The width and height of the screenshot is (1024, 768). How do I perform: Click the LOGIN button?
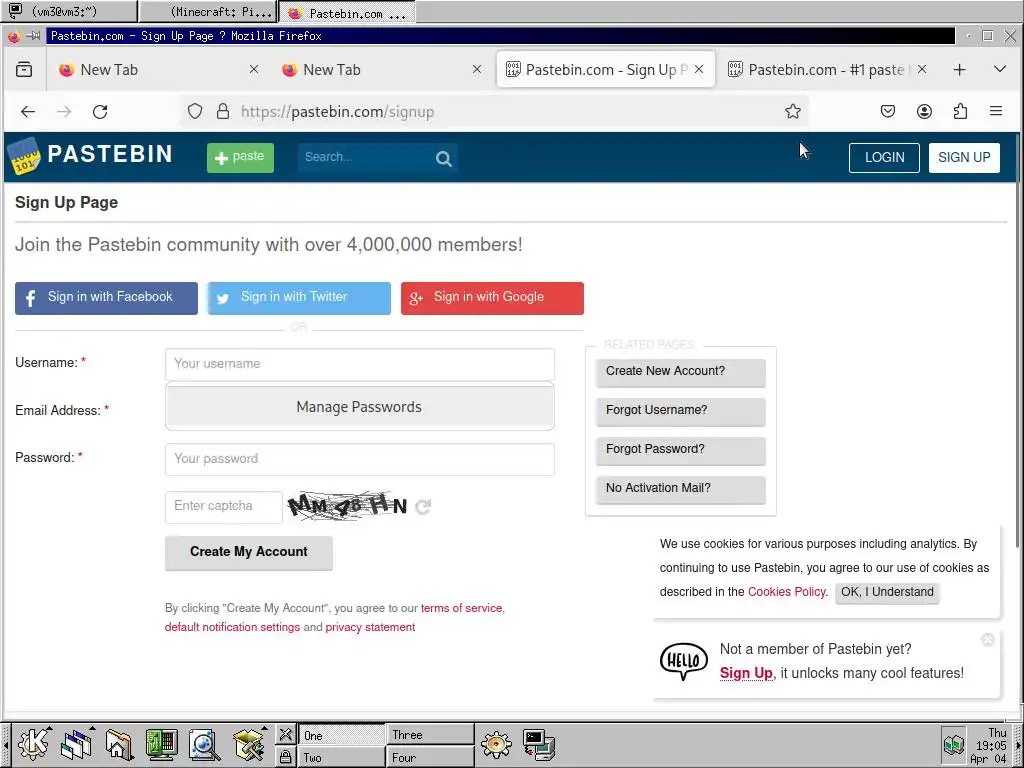point(884,157)
